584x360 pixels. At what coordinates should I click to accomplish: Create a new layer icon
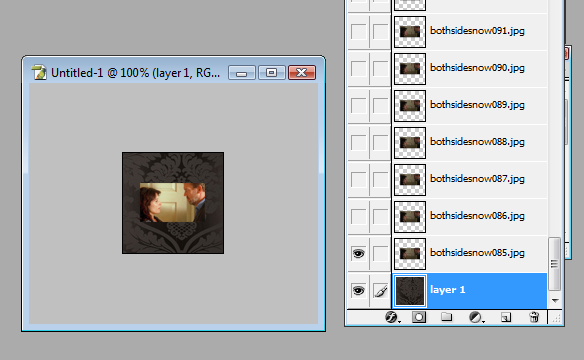click(506, 317)
